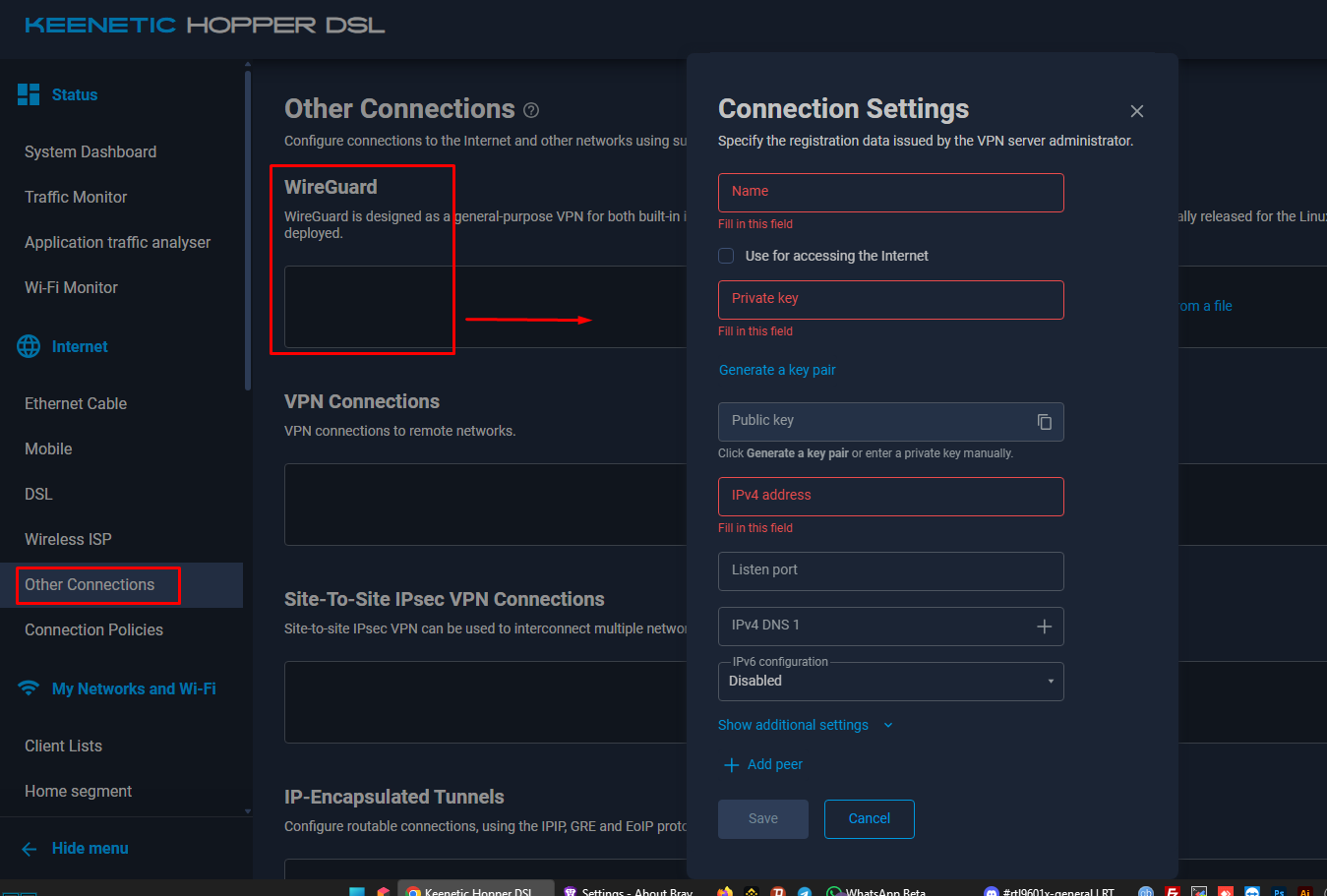
Task: Click Hide menu text
Action: (90, 848)
